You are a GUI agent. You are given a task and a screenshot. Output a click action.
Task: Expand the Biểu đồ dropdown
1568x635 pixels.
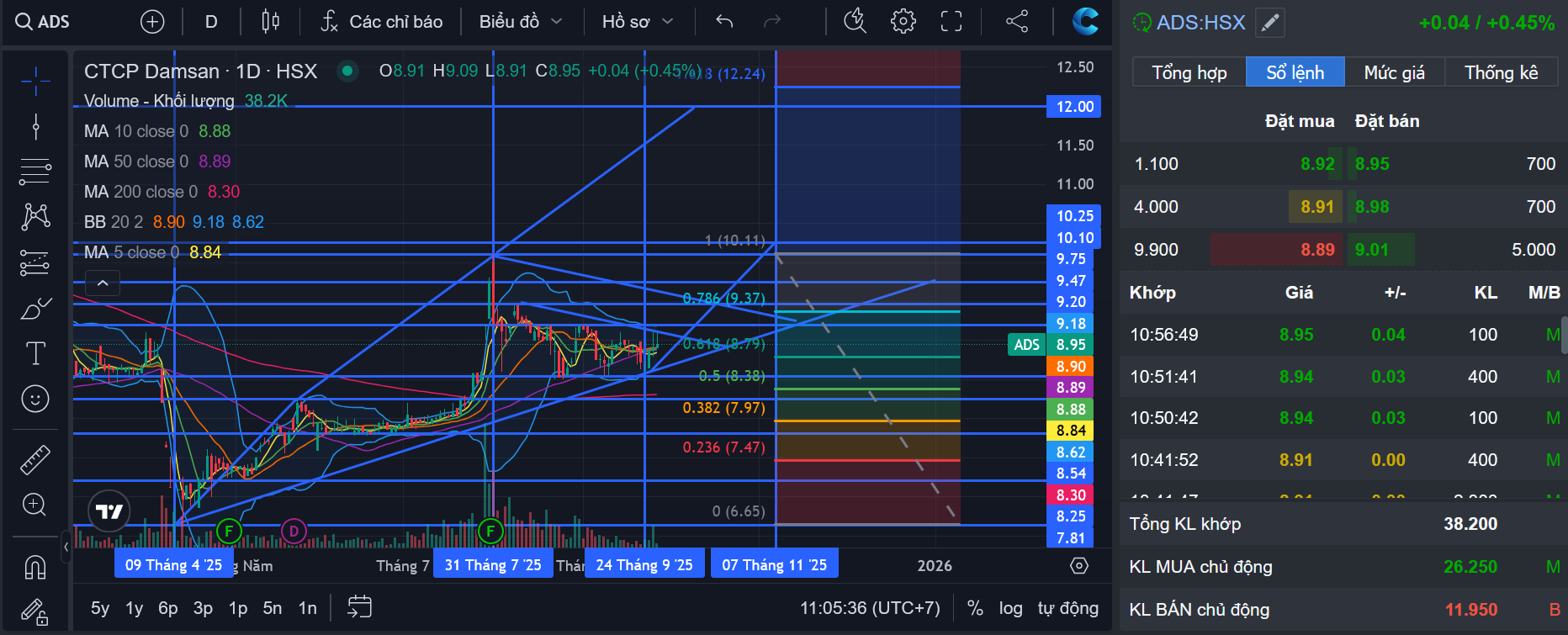coord(521,22)
